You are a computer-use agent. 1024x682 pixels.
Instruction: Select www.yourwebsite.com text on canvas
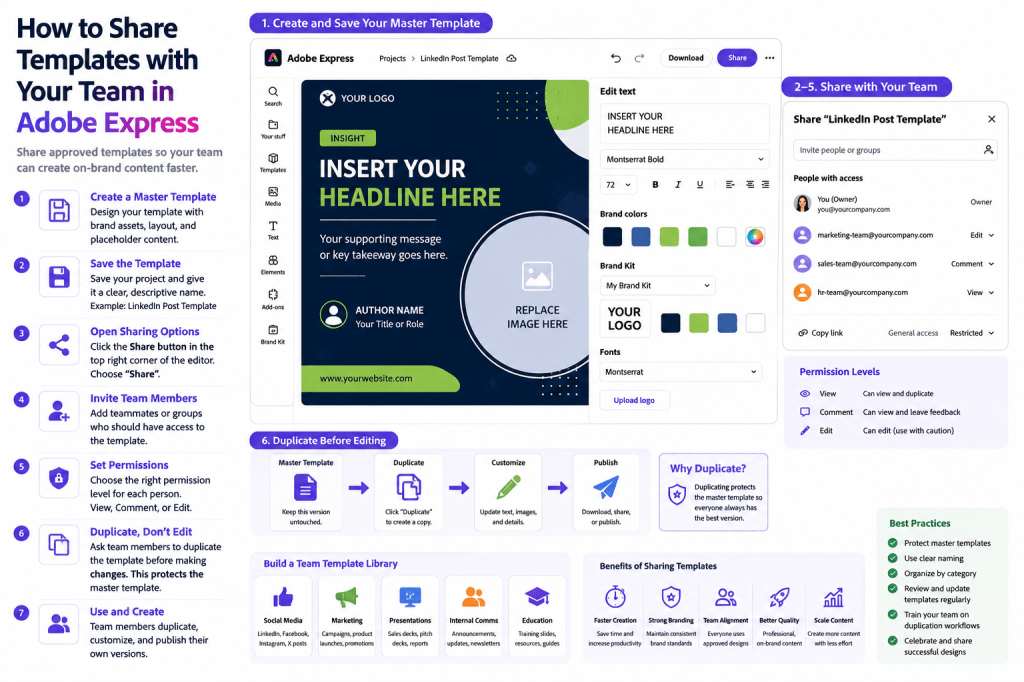(x=366, y=378)
